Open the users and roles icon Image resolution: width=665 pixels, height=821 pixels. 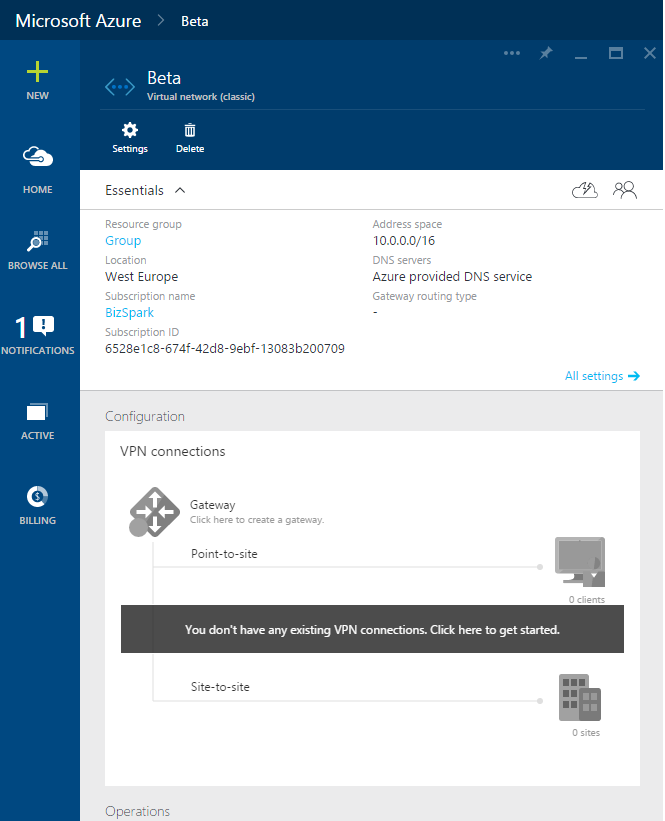coord(625,190)
